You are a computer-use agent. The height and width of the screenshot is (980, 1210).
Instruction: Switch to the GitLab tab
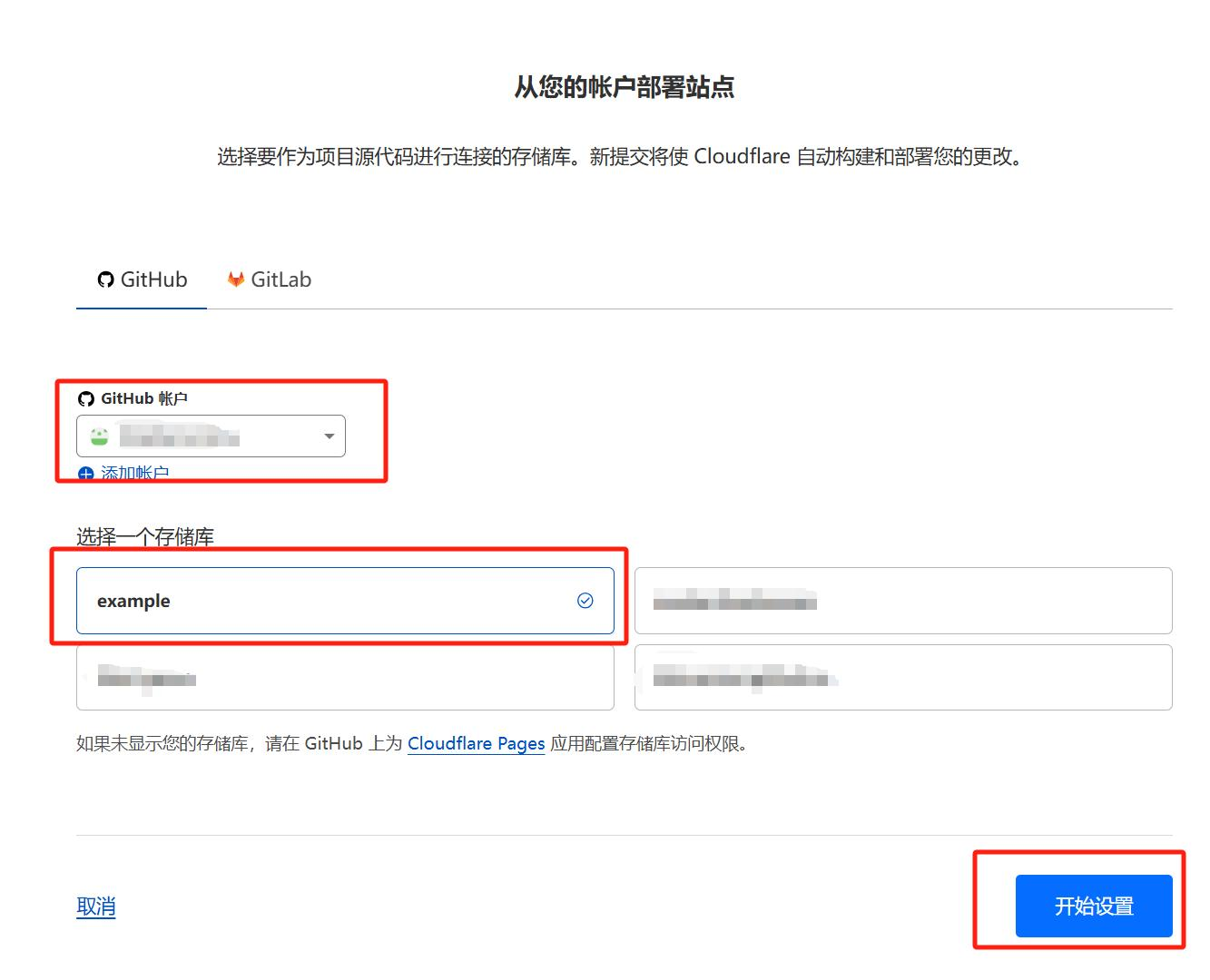(270, 279)
